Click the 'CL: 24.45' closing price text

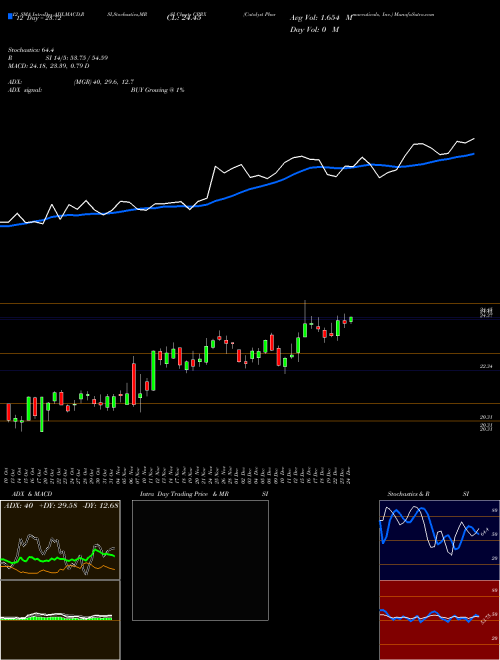pos(184,18)
